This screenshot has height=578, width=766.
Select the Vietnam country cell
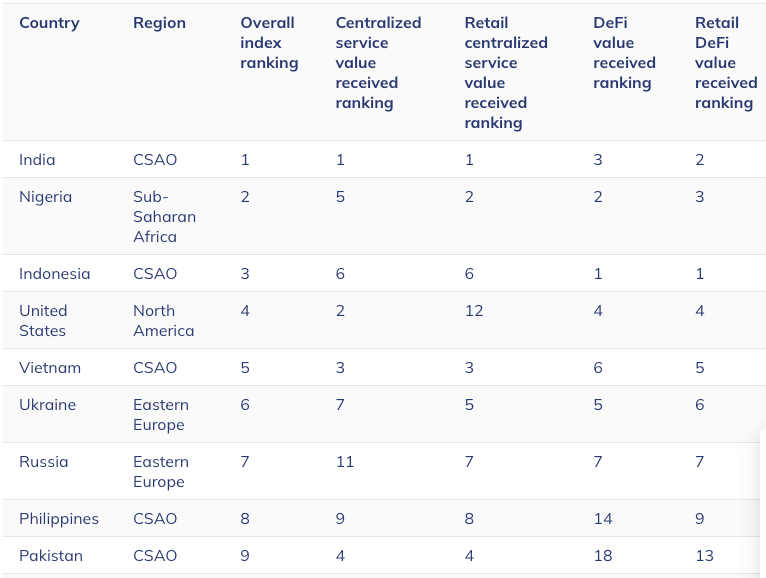(x=50, y=368)
